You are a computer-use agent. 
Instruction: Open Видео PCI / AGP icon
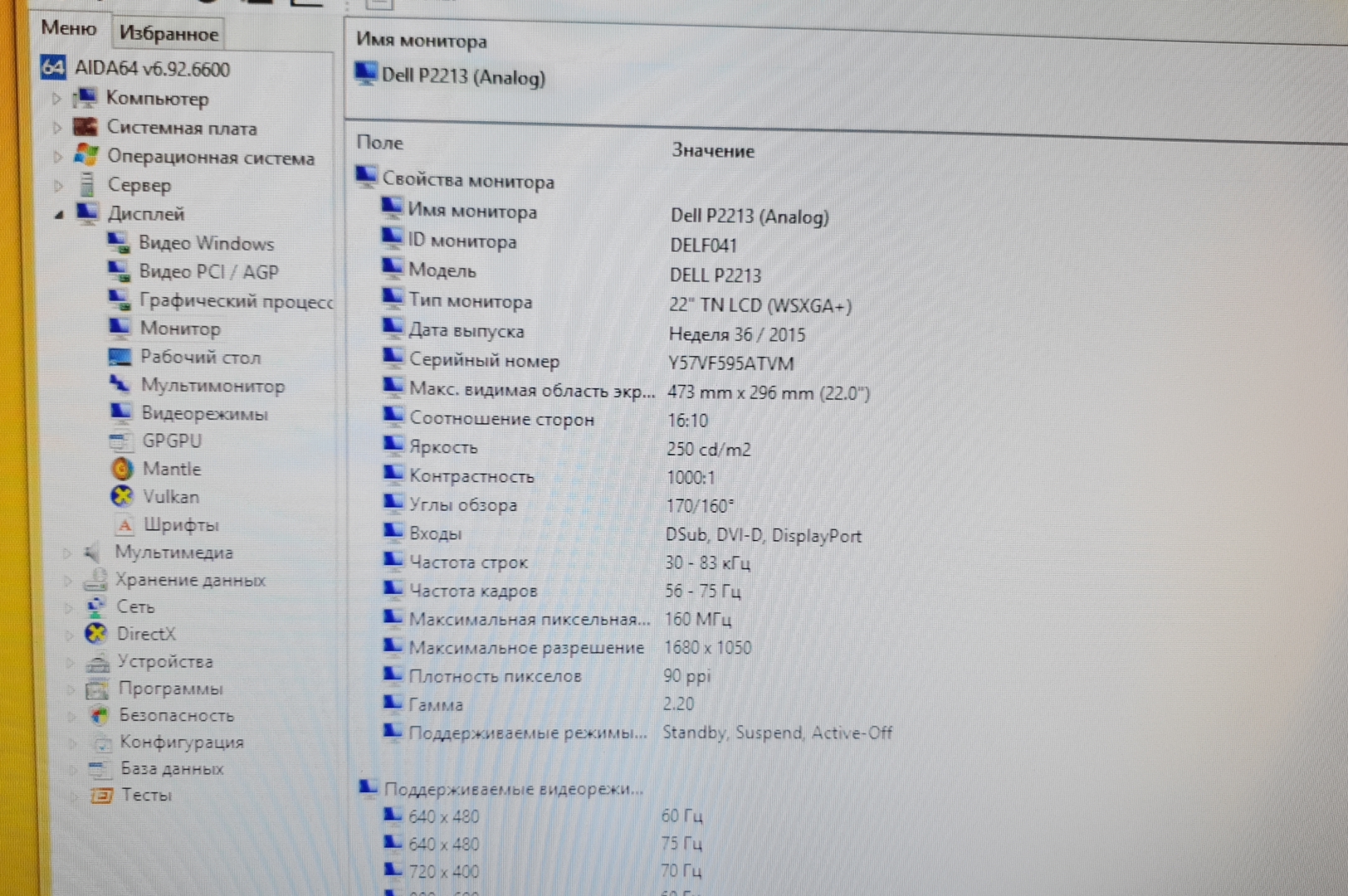click(119, 270)
